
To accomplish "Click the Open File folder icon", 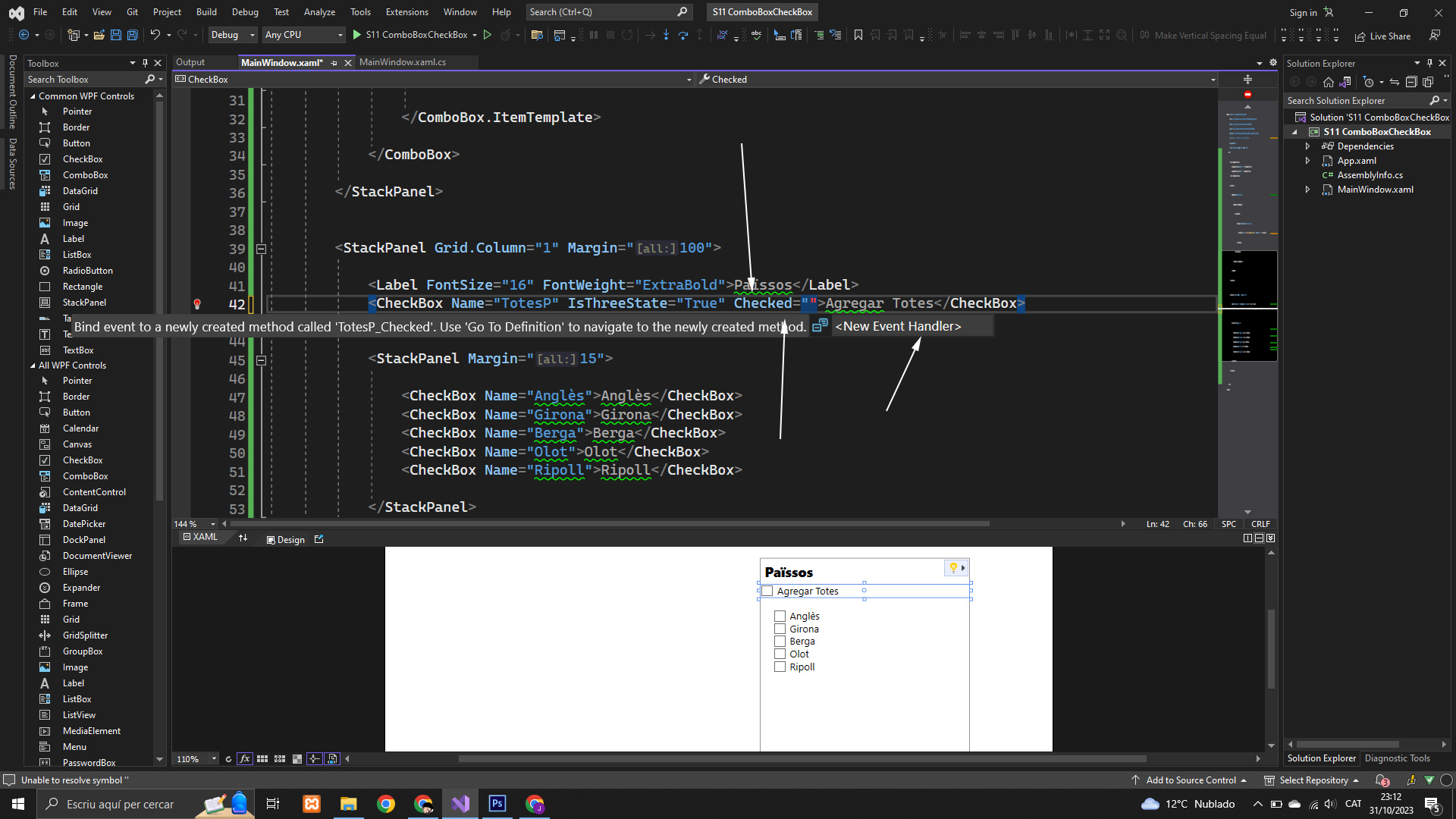I will (x=99, y=35).
